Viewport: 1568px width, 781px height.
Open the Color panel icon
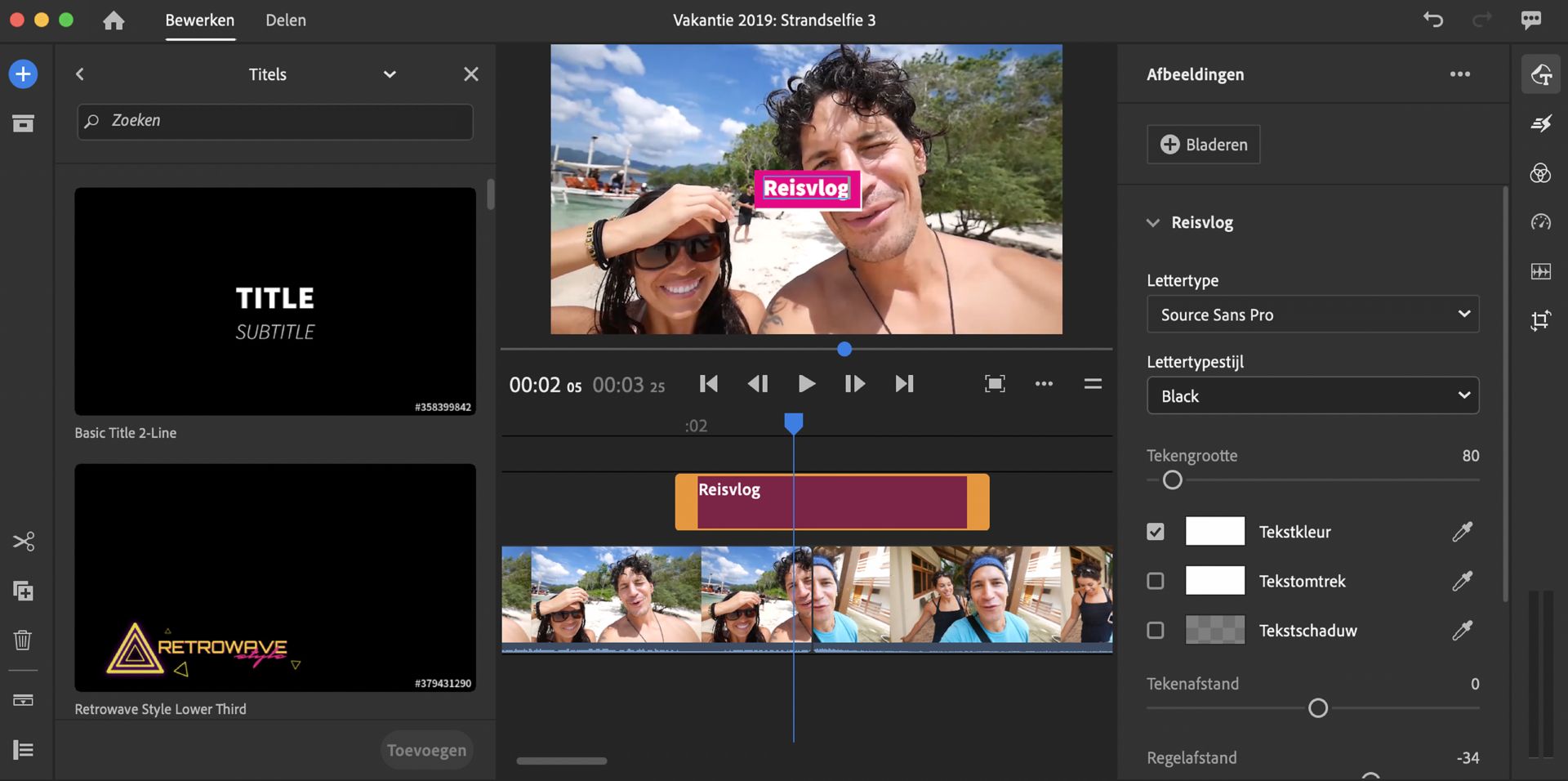(x=1540, y=173)
